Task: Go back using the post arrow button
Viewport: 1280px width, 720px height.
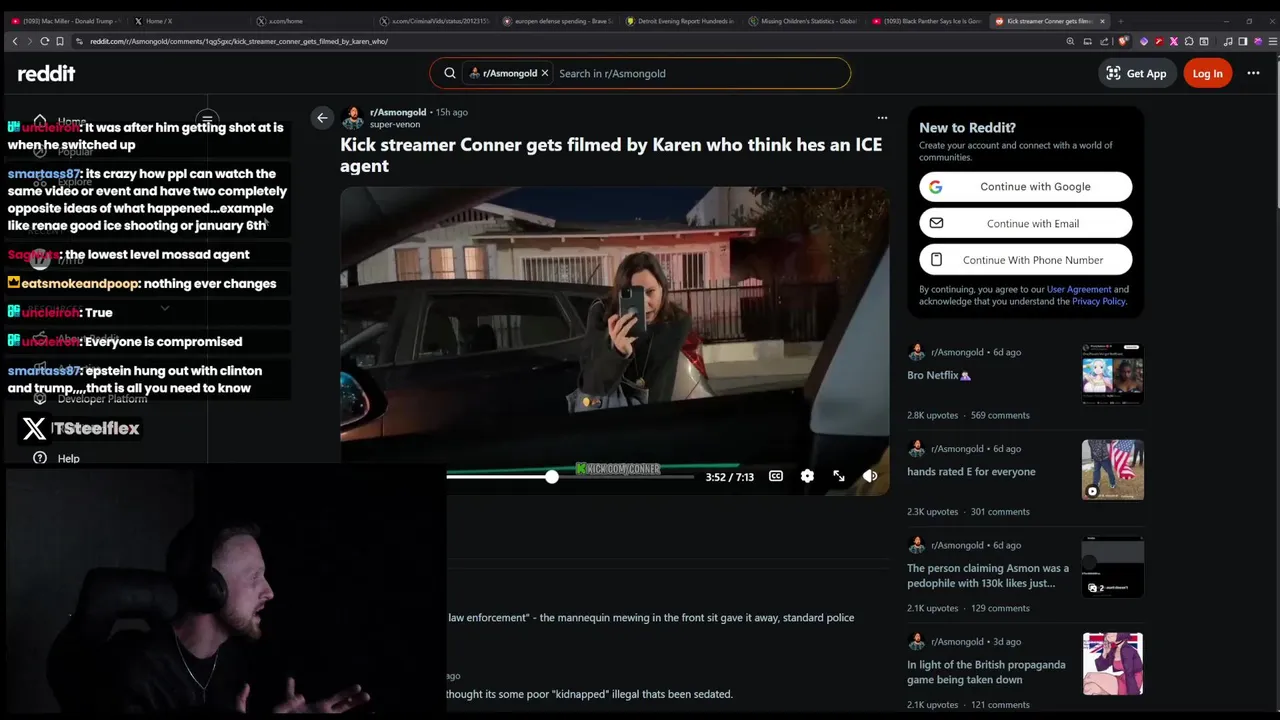Action: (322, 118)
